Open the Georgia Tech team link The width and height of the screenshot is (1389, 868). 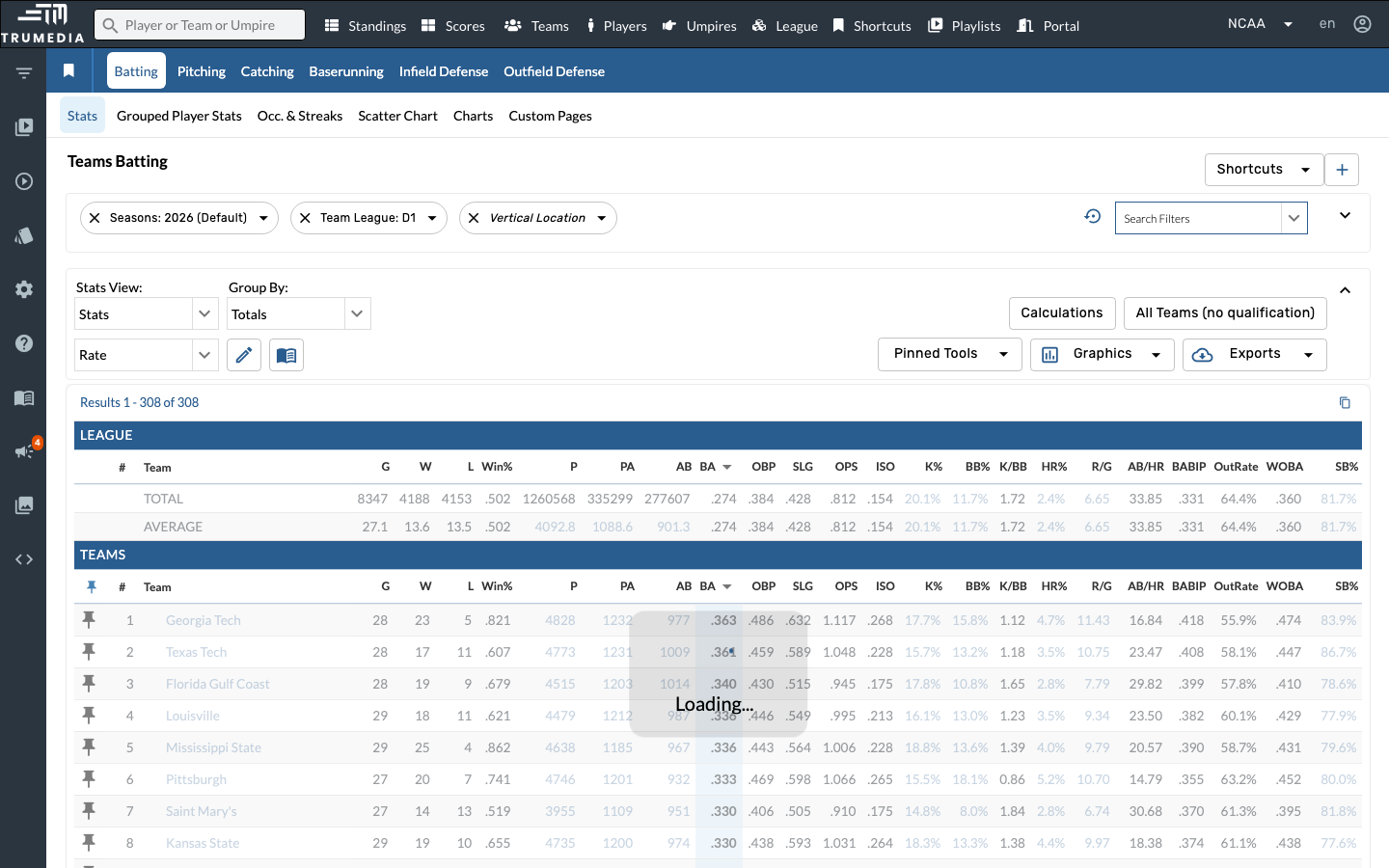204,620
